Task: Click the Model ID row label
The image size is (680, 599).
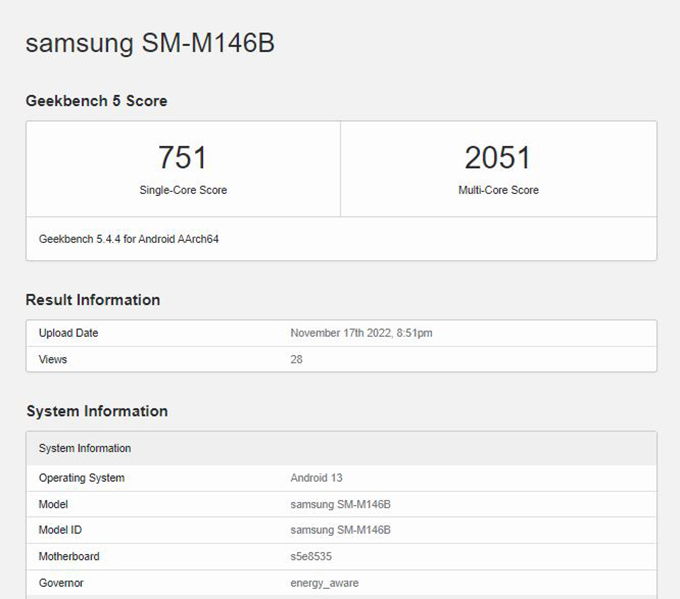Action: coord(60,530)
